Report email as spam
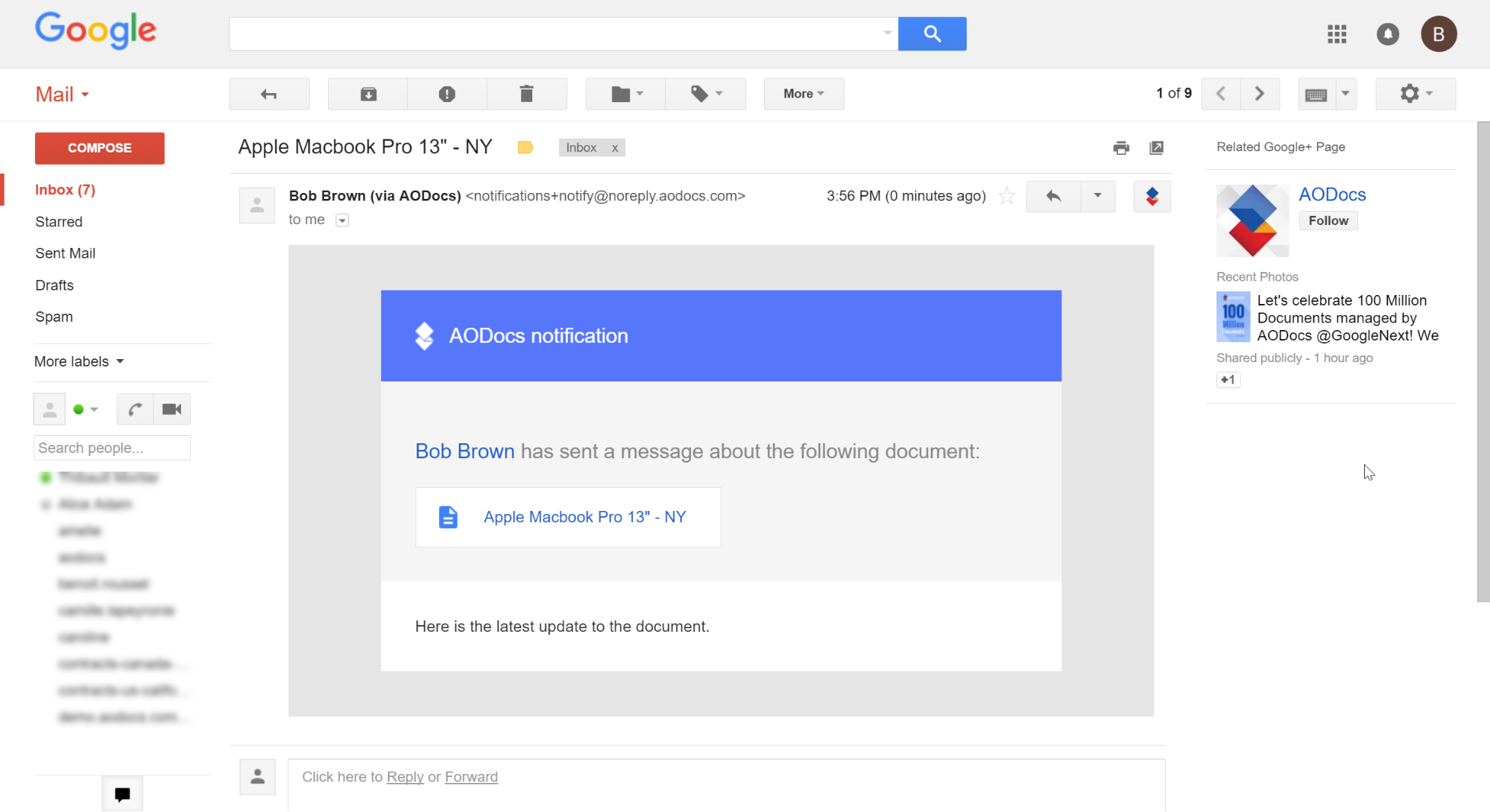 [x=447, y=94]
